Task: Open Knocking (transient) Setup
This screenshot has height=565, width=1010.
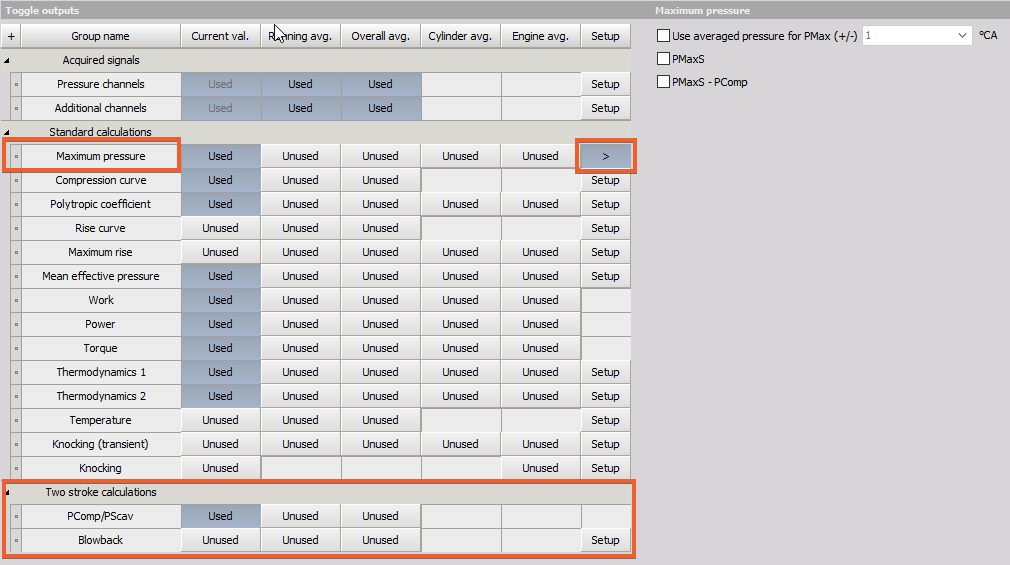Action: pos(605,444)
